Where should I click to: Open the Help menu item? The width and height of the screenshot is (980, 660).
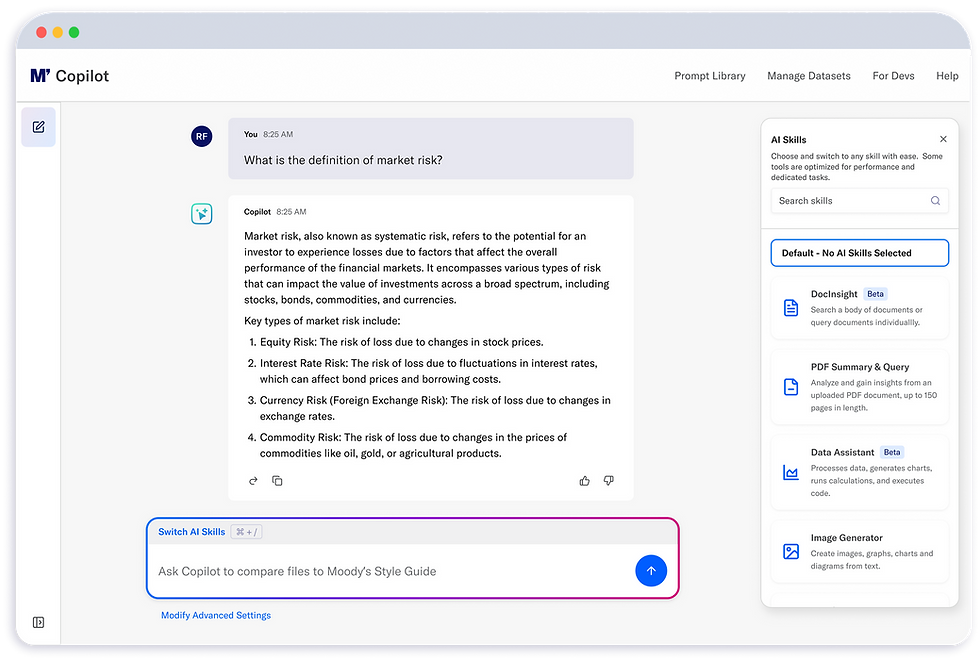click(947, 76)
